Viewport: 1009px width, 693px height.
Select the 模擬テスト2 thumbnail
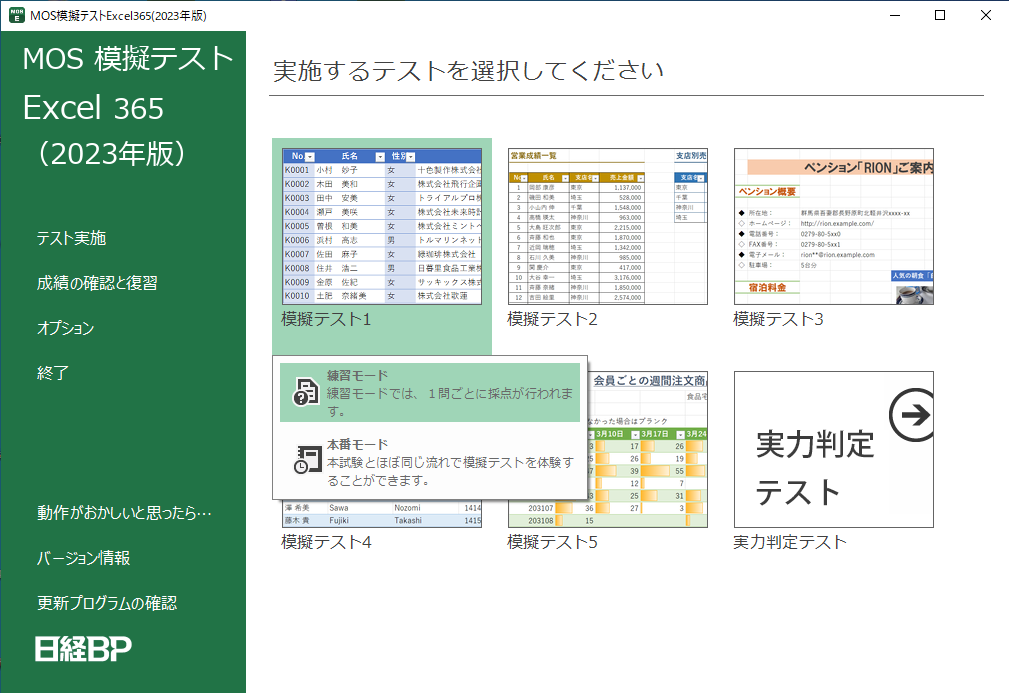tap(608, 226)
